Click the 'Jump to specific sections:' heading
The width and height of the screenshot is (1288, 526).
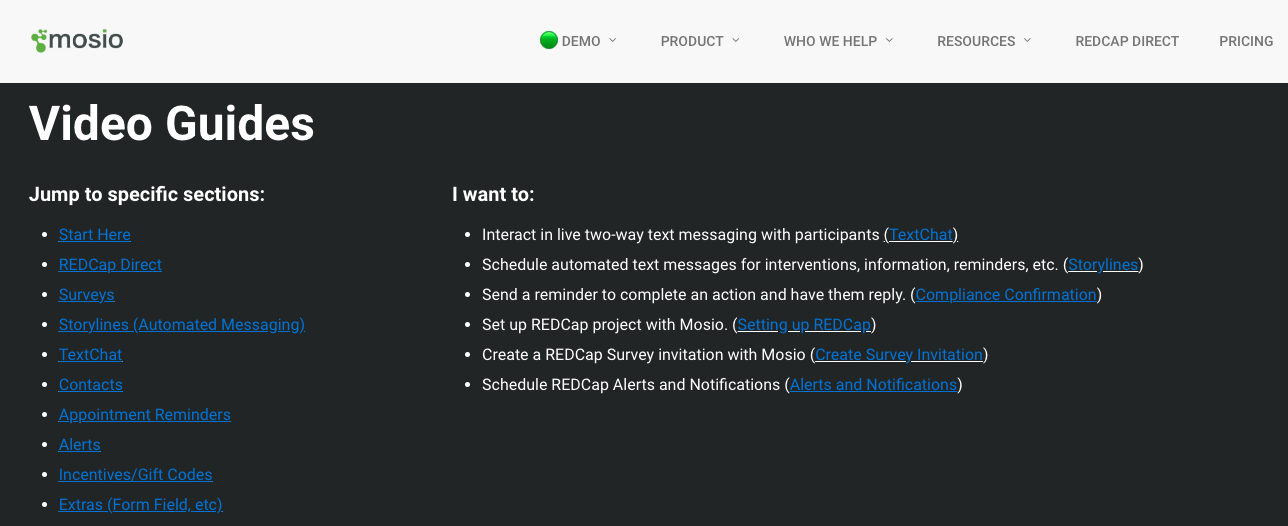147,194
